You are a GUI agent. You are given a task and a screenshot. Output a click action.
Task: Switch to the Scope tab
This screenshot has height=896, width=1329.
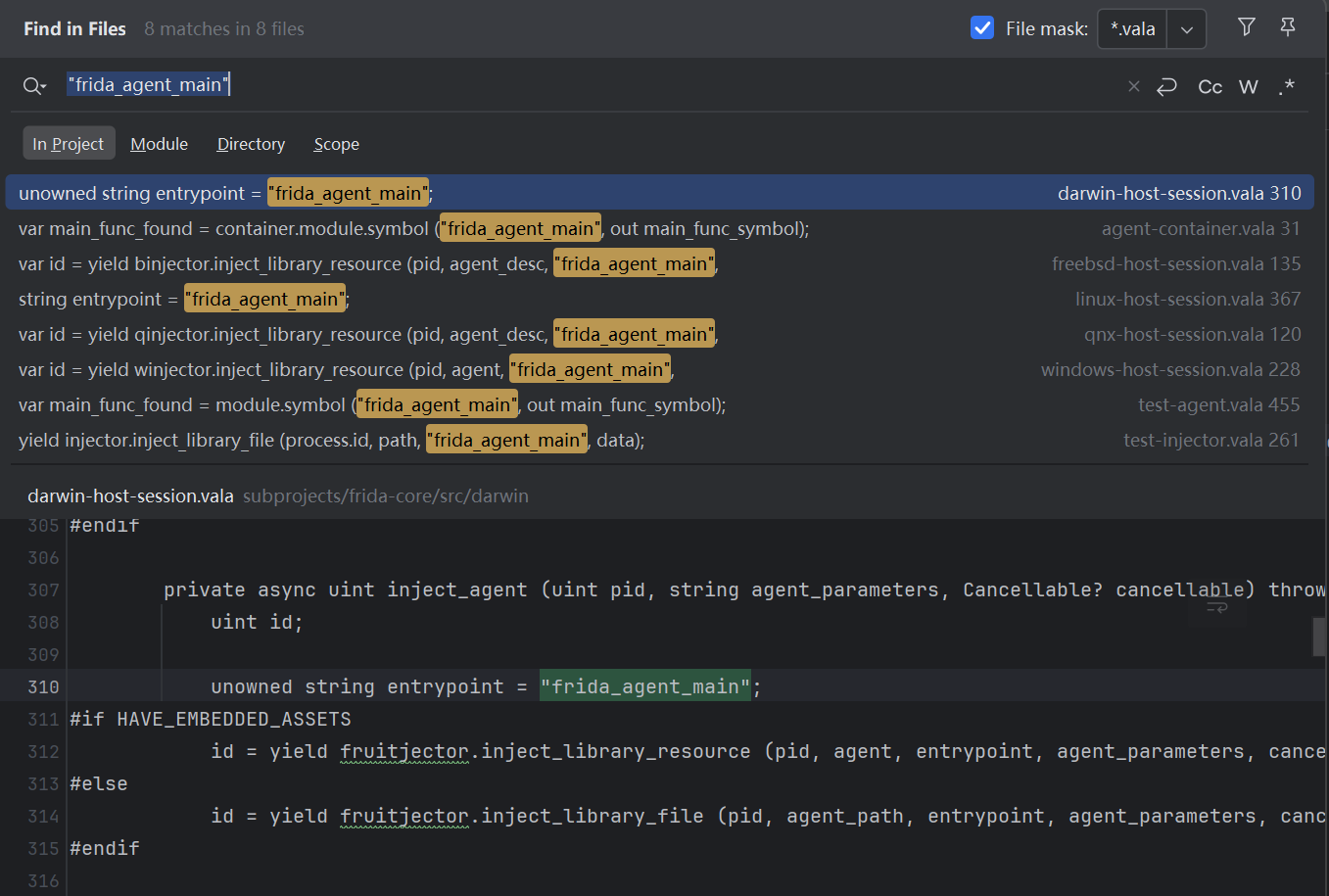click(336, 144)
